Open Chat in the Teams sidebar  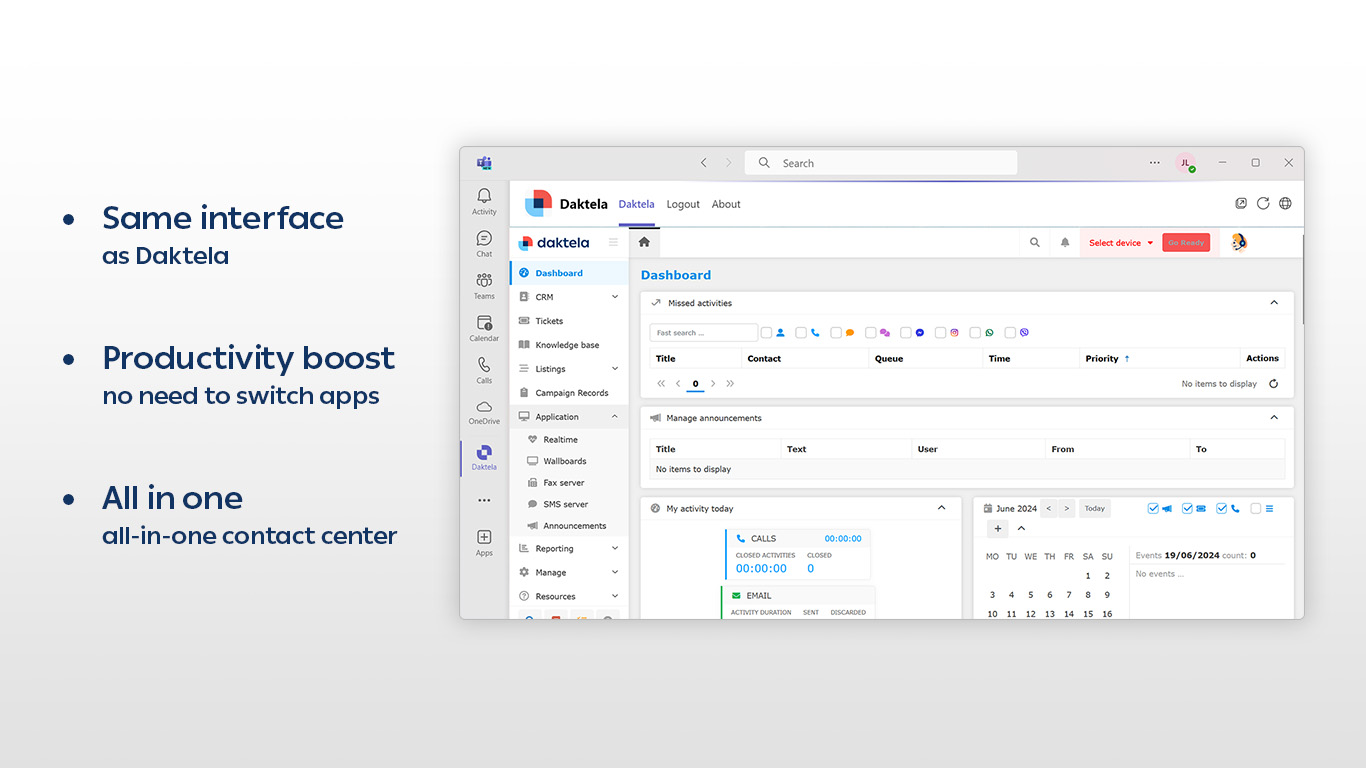point(484,244)
